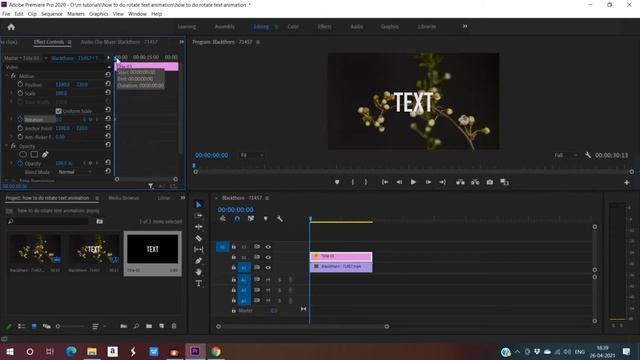Expand the Rotation property
Viewport: 640px width, 360px height.
pos(11,119)
